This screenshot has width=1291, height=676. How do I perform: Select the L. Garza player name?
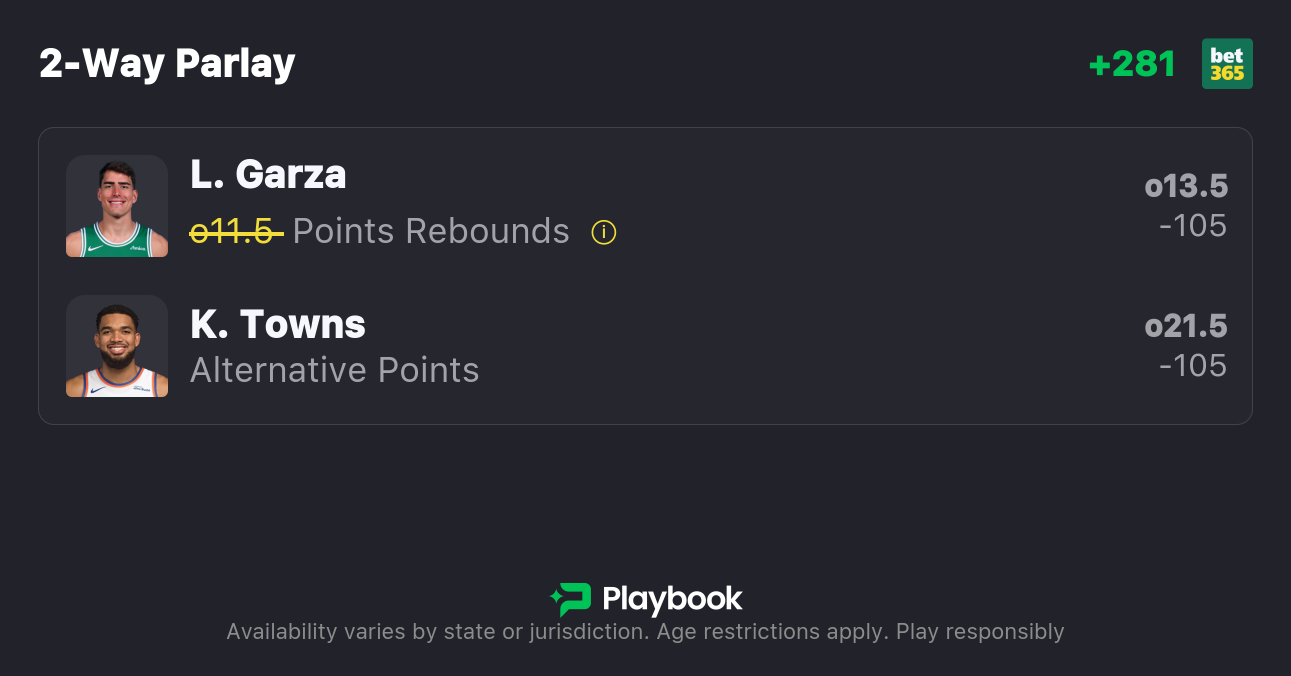[268, 175]
